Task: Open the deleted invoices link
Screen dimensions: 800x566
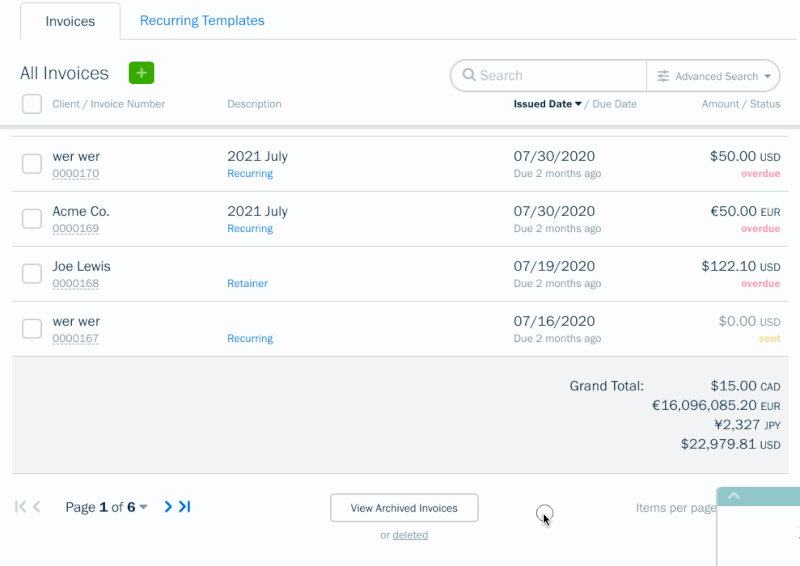Action: click(410, 535)
